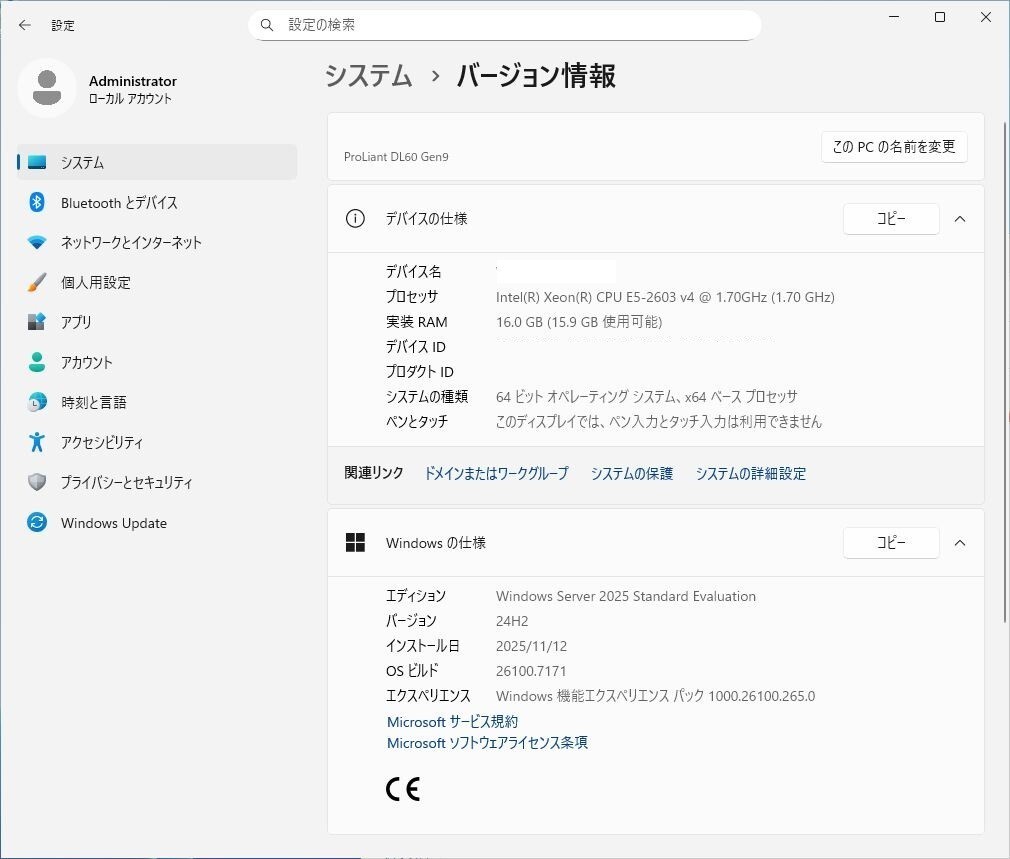Screen dimensions: 1010x859
Task: Open システムの詳細設定 link
Action: pyautogui.click(x=750, y=474)
